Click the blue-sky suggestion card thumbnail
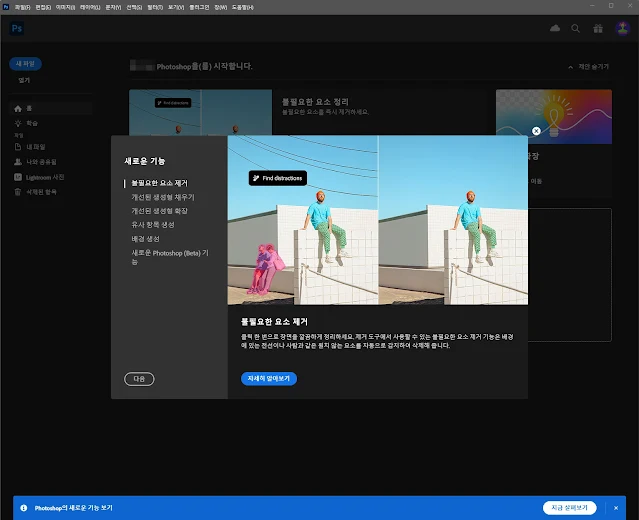Screen dimensions: 639x520 pyautogui.click(x=200, y=112)
